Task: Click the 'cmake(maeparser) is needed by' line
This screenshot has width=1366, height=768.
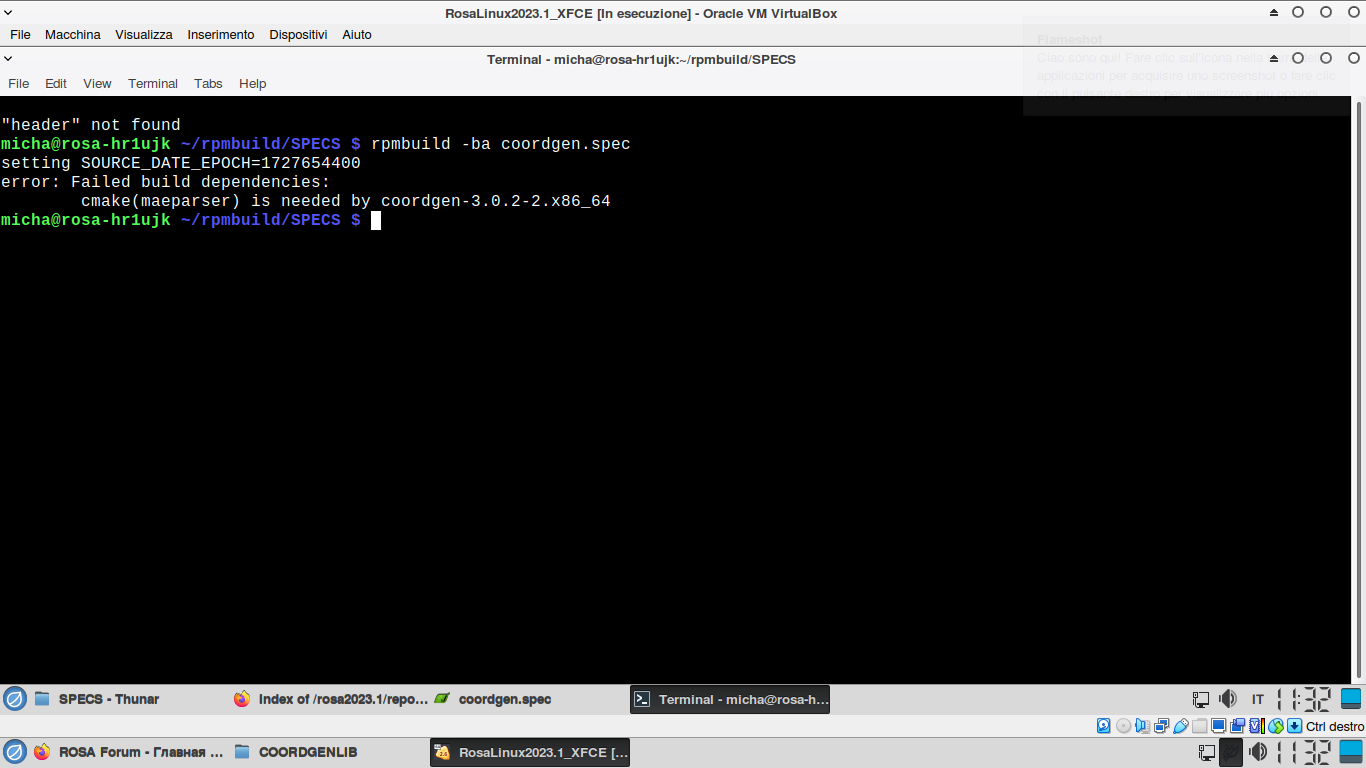Action: tap(346, 201)
